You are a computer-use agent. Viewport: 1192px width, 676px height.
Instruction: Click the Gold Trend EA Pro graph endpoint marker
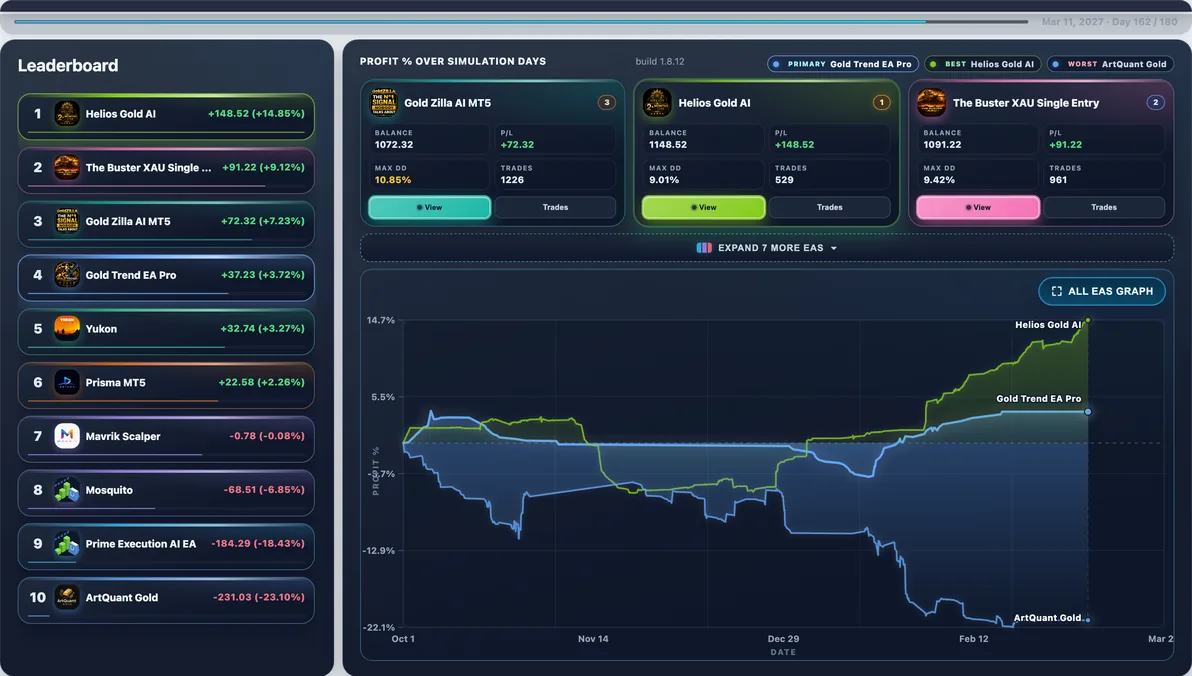[x=1088, y=411]
